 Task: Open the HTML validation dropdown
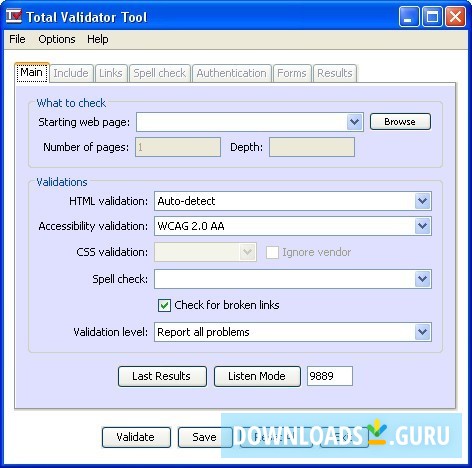[293, 201]
